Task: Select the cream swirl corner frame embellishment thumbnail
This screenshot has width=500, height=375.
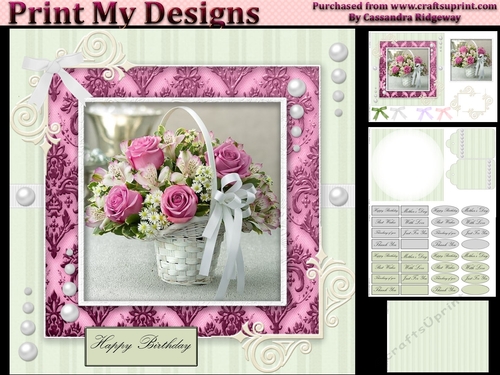Action: point(471,102)
